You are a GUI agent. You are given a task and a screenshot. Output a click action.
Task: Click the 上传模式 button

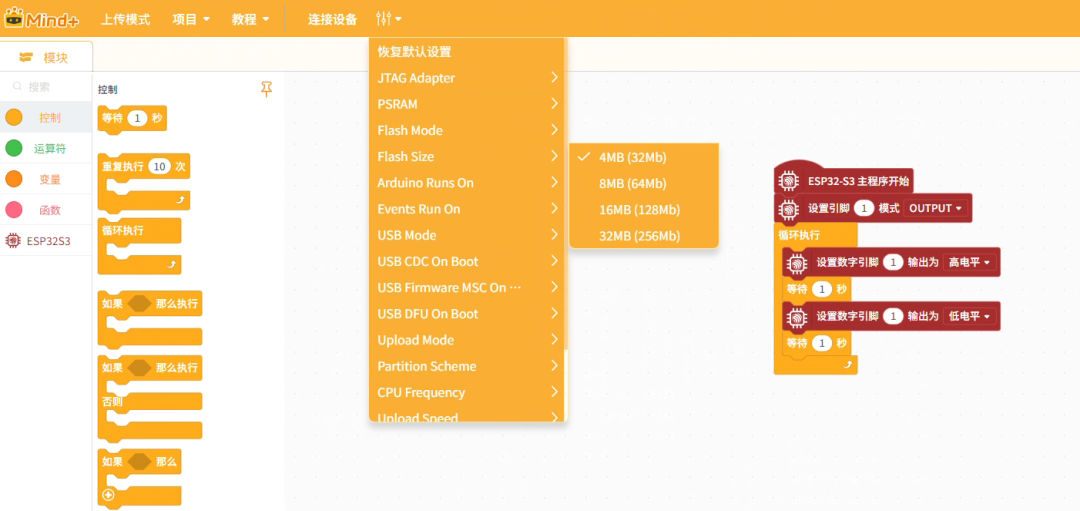click(125, 19)
